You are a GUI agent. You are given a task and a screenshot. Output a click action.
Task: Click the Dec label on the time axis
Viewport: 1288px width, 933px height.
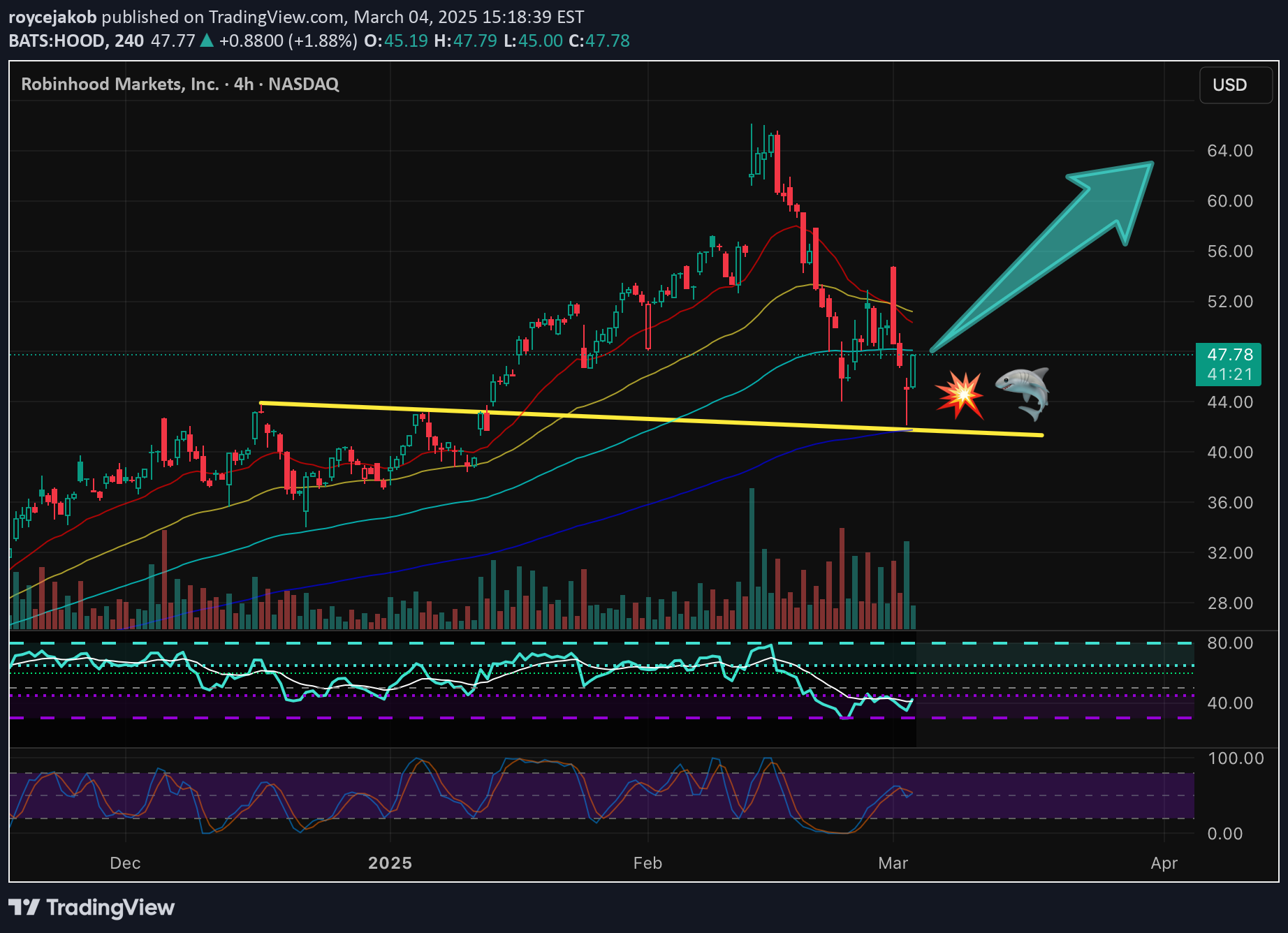click(125, 863)
